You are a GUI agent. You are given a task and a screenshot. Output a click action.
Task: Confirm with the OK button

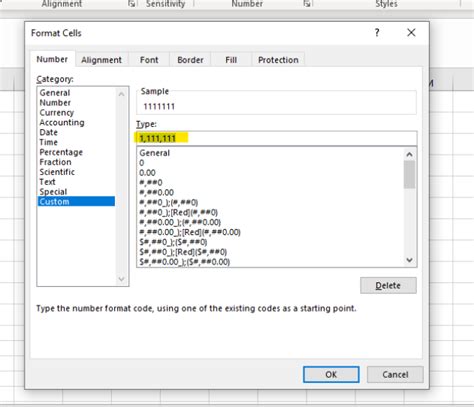coord(331,375)
